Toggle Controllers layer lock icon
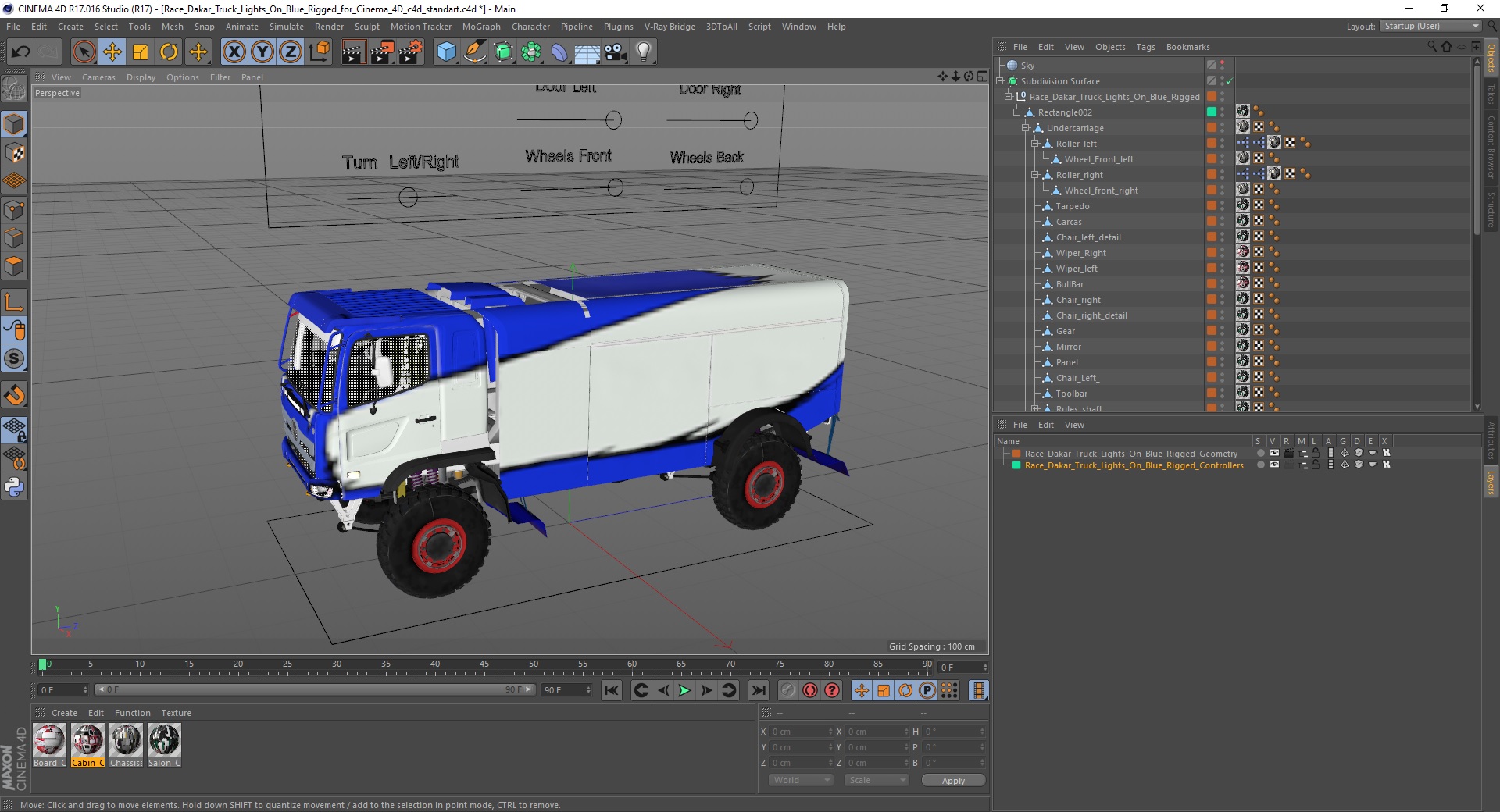The image size is (1500, 812). pyautogui.click(x=1316, y=465)
